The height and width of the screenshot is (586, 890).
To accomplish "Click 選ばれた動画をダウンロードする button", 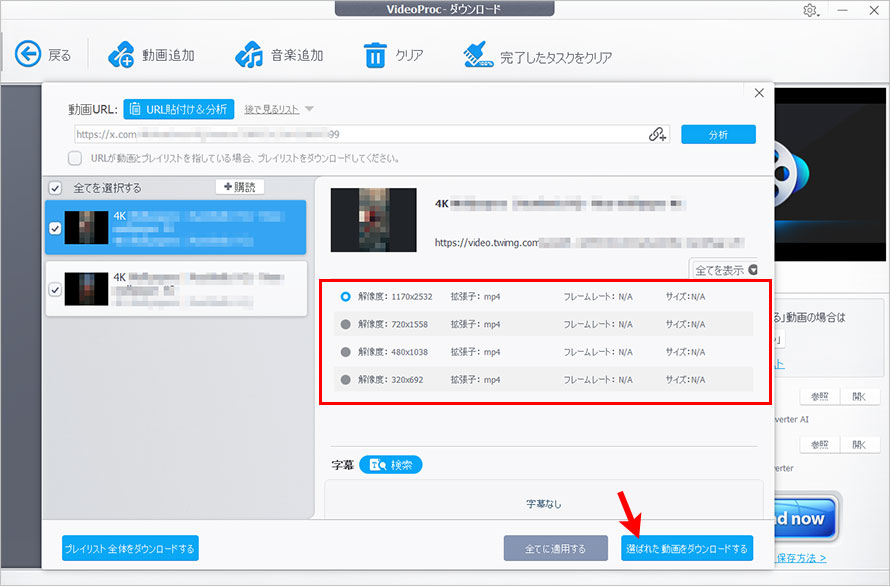I will (x=687, y=549).
